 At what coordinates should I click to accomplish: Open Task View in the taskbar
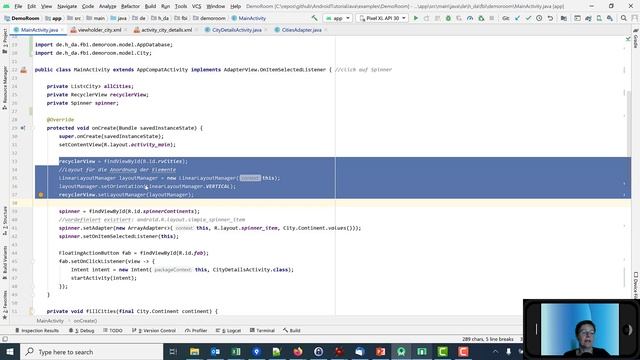click(173, 351)
